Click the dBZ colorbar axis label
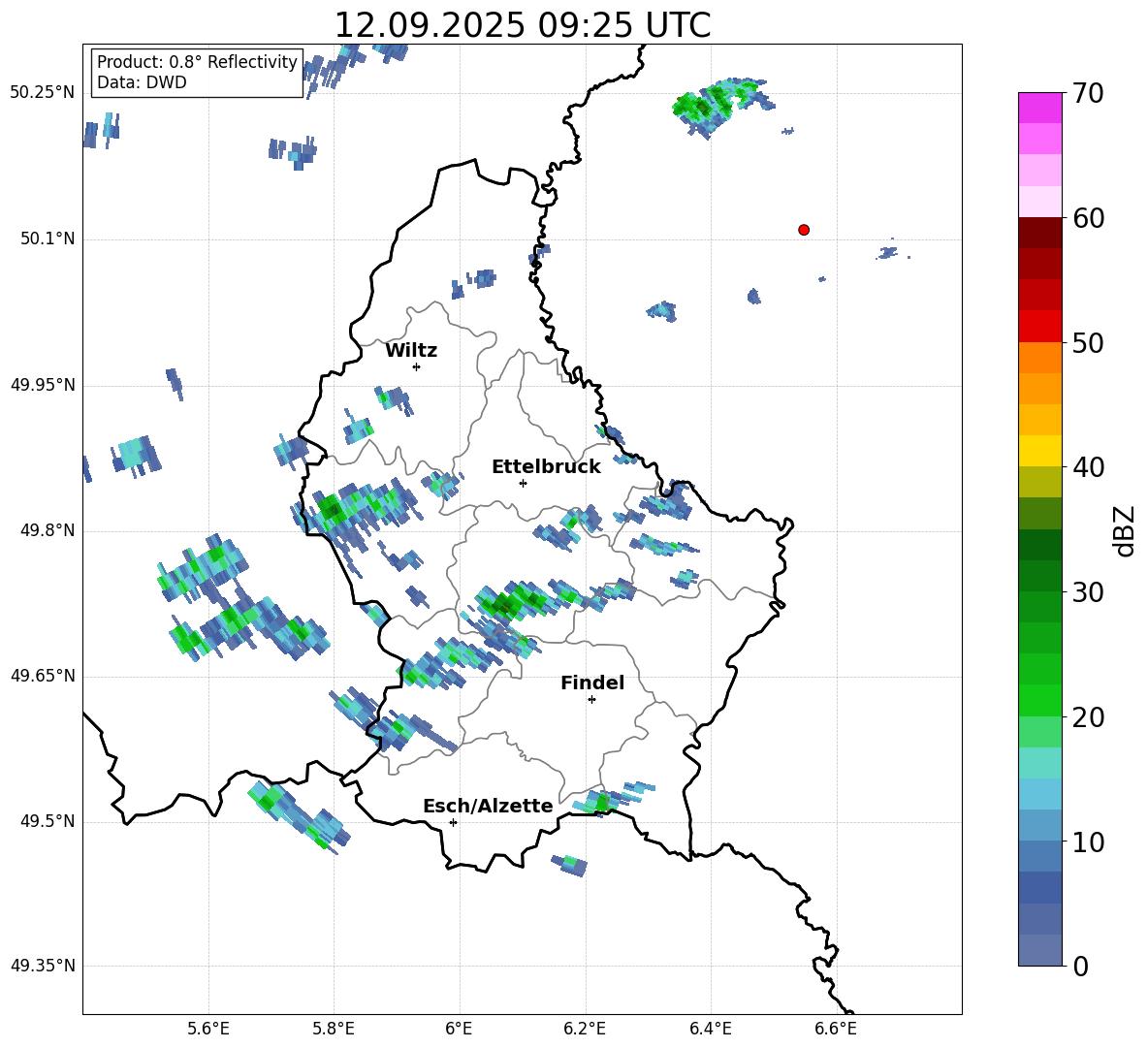1148x1048 pixels. (1125, 531)
